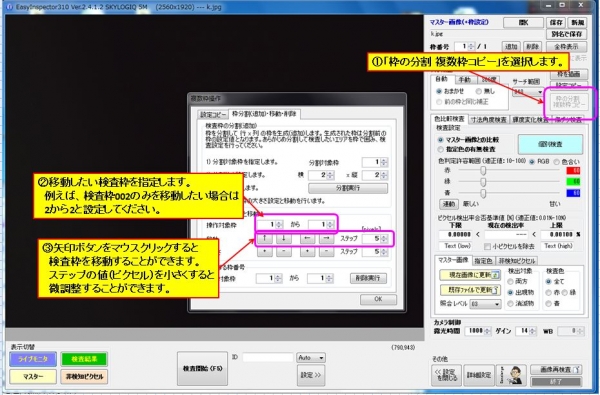
Task: Switch to the 指定色 tab
Action: [x=483, y=261]
